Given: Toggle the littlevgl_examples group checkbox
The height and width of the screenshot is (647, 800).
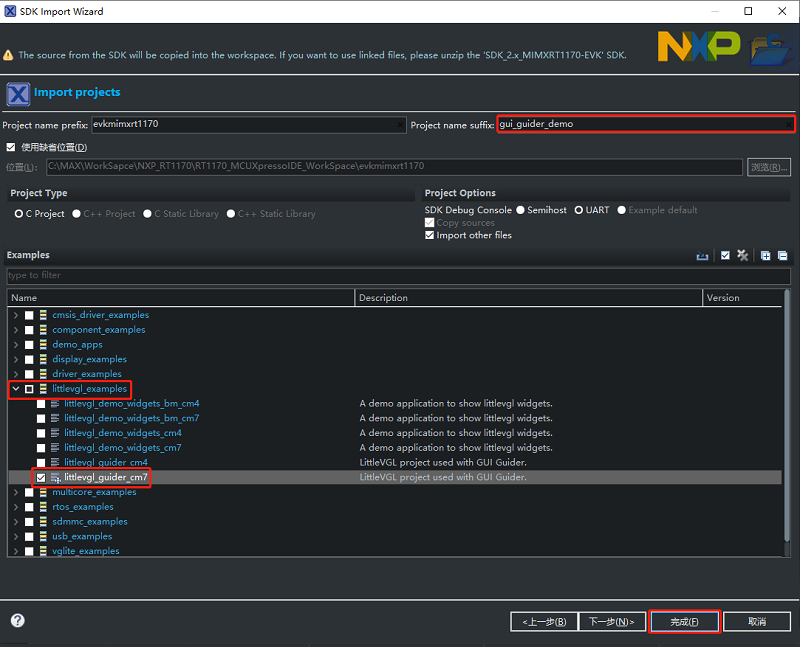Looking at the screenshot, I should coord(29,389).
